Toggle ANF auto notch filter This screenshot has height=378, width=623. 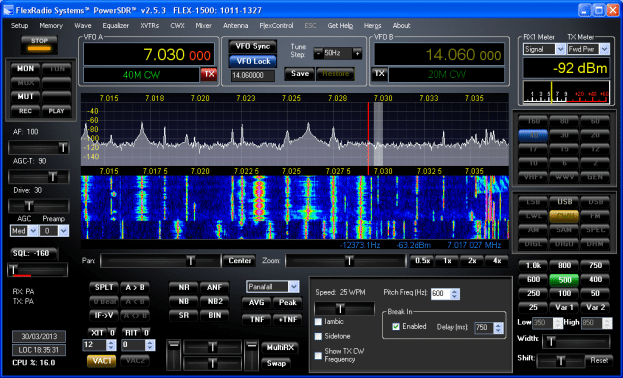pyautogui.click(x=215, y=287)
